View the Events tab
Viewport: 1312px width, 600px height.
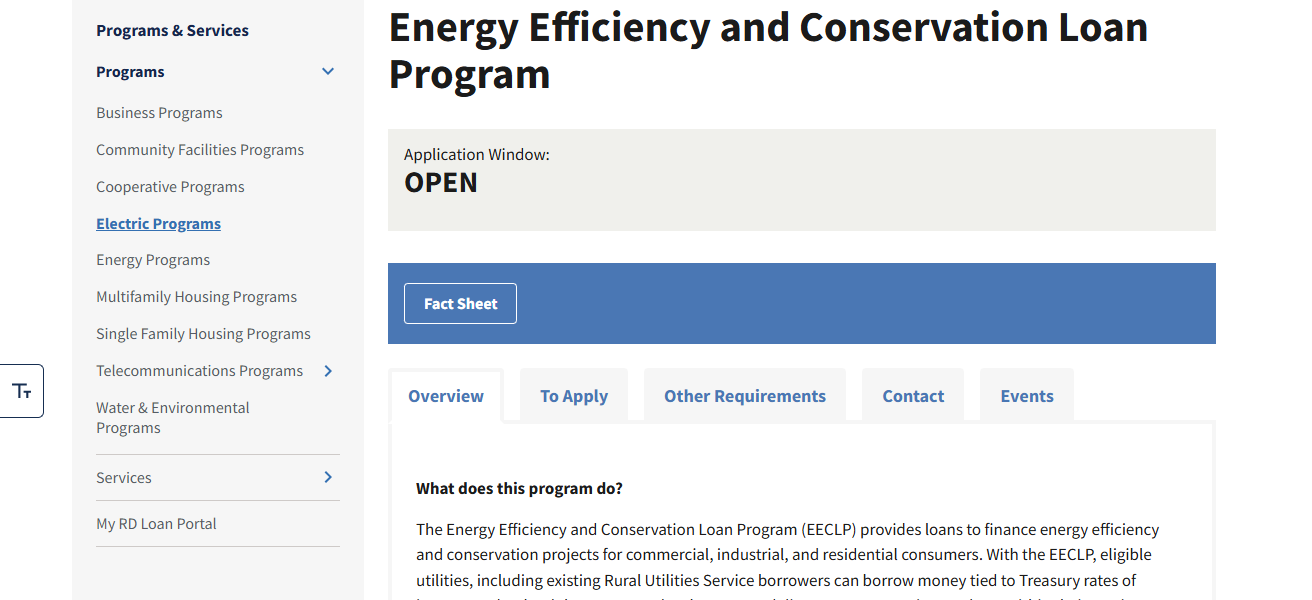[x=1026, y=395]
